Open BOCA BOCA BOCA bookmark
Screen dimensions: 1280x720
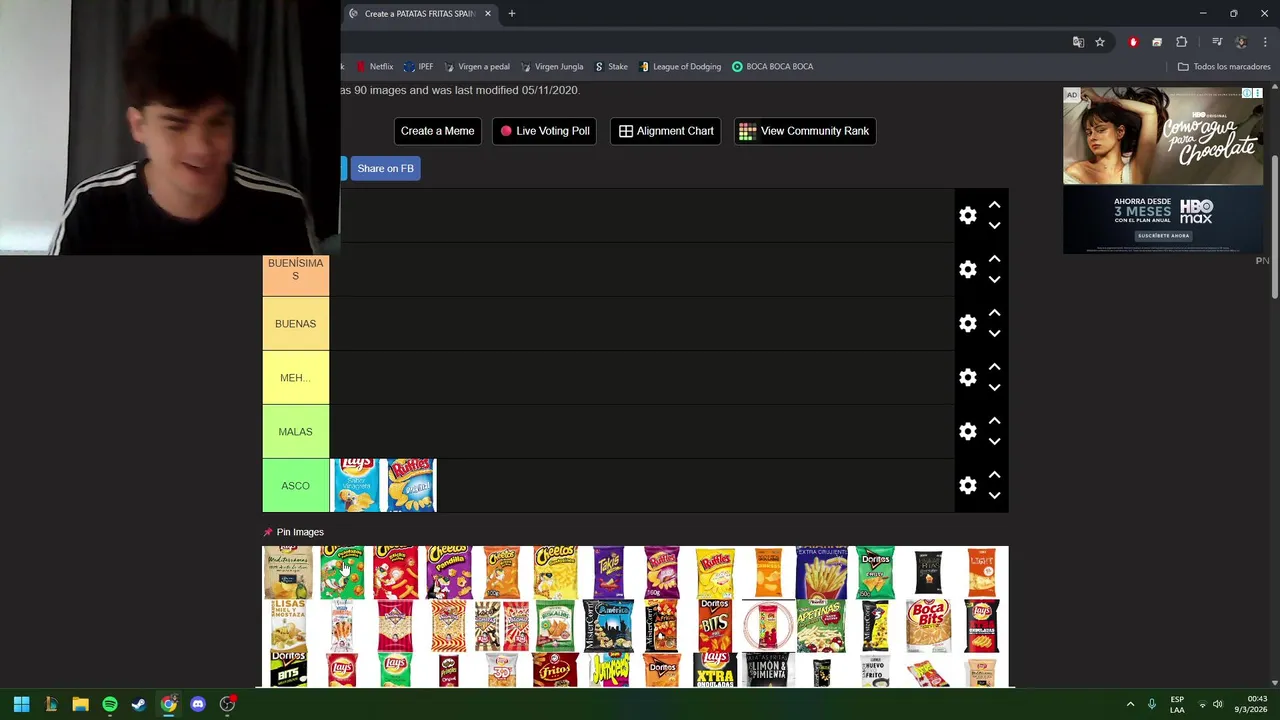pyautogui.click(x=772, y=67)
